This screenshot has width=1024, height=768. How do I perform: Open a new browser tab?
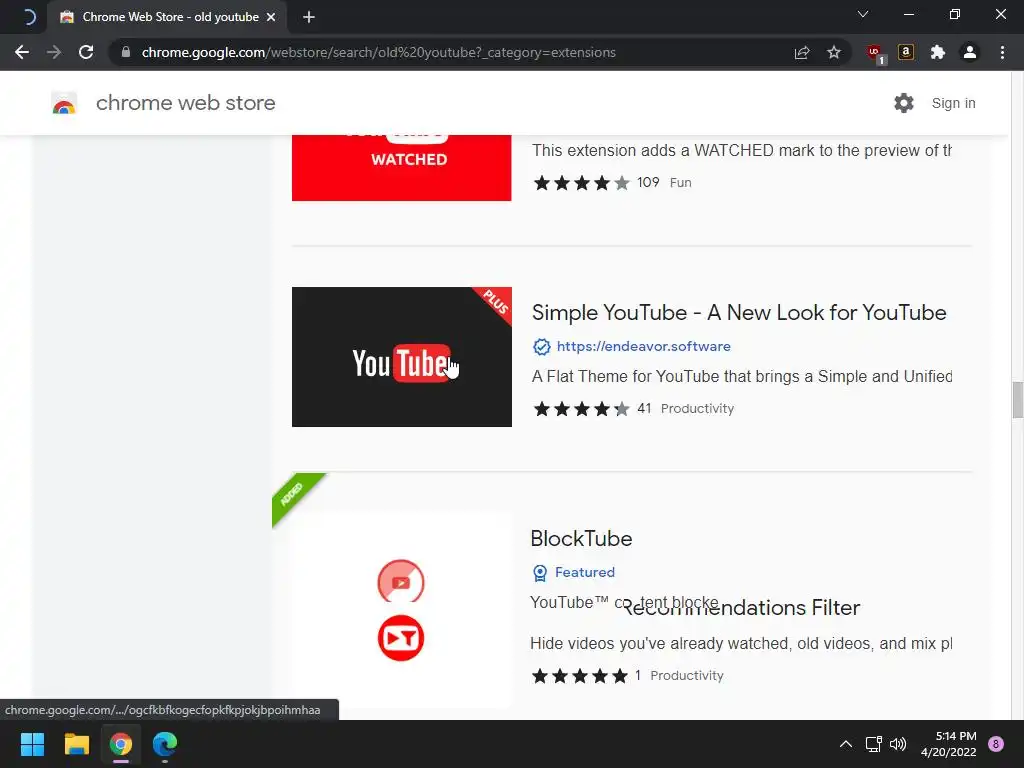pyautogui.click(x=309, y=17)
